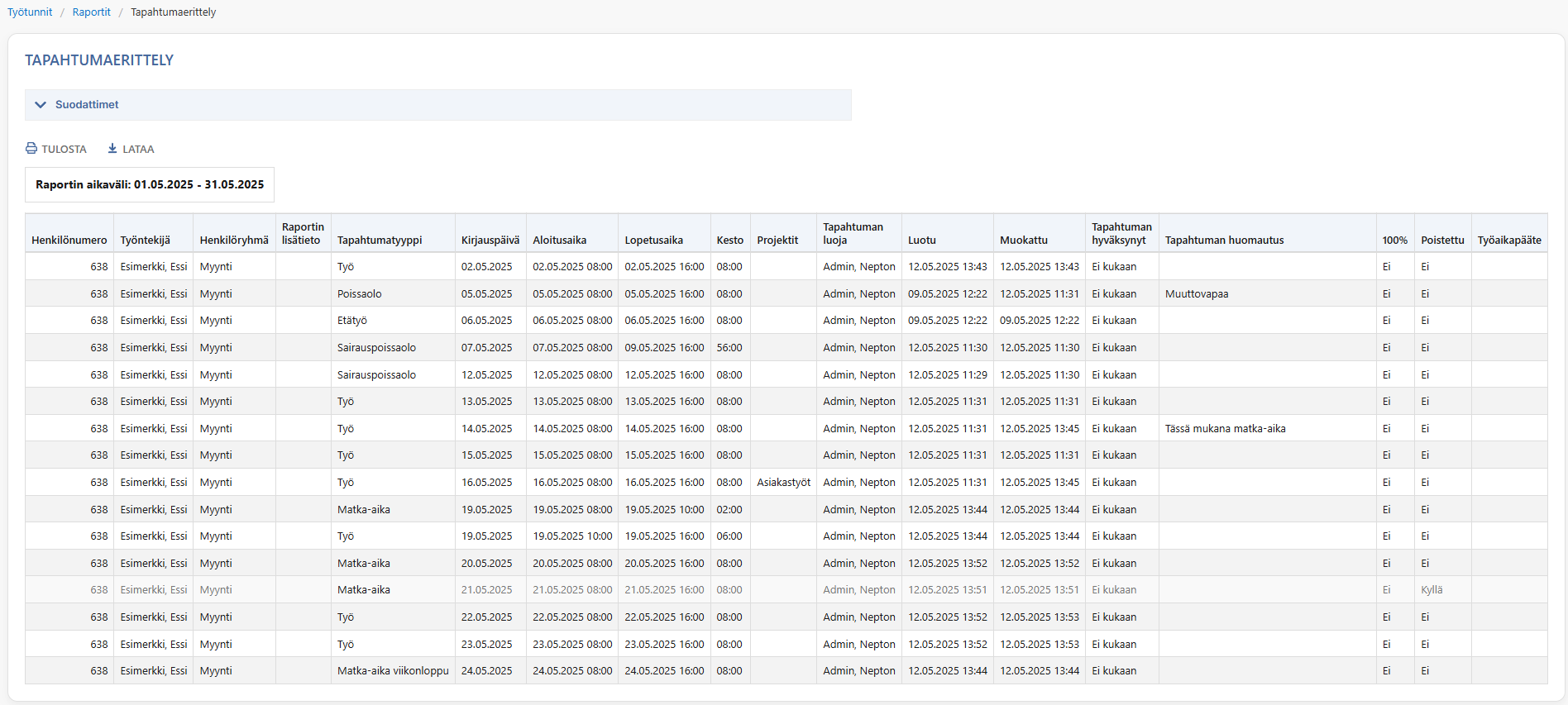Image resolution: width=1568 pixels, height=705 pixels.
Task: Click the start time 19.05.2025 10:00
Action: pyautogui.click(x=572, y=536)
